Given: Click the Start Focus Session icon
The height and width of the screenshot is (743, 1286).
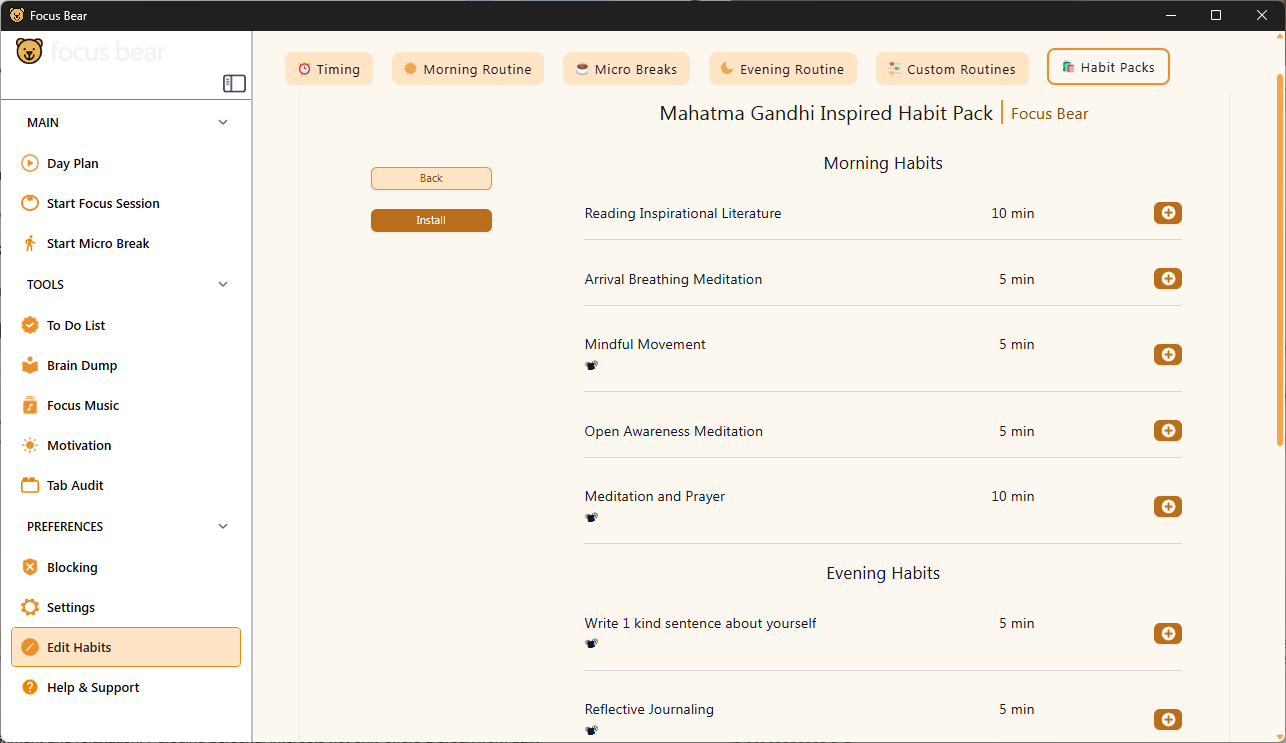Looking at the screenshot, I should point(30,203).
